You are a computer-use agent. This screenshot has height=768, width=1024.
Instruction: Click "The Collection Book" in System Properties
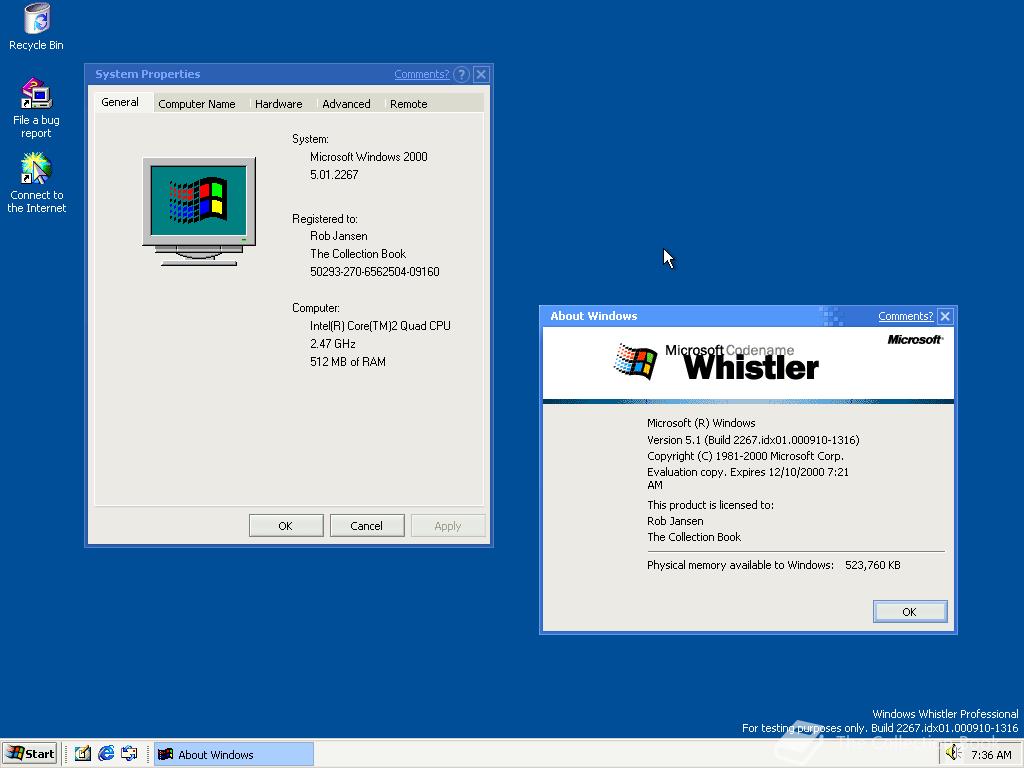pos(358,254)
